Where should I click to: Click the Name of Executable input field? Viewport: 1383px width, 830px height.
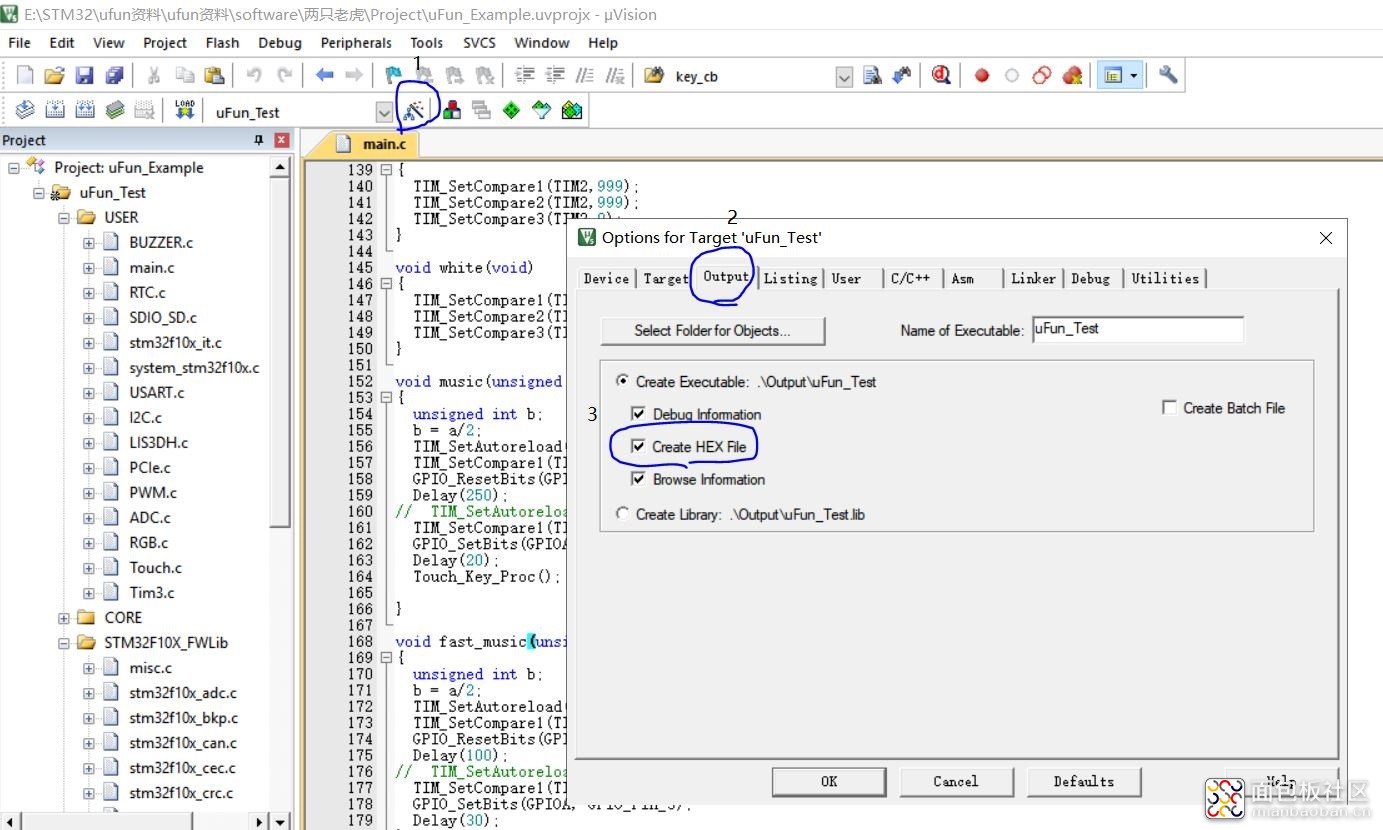click(x=1138, y=329)
